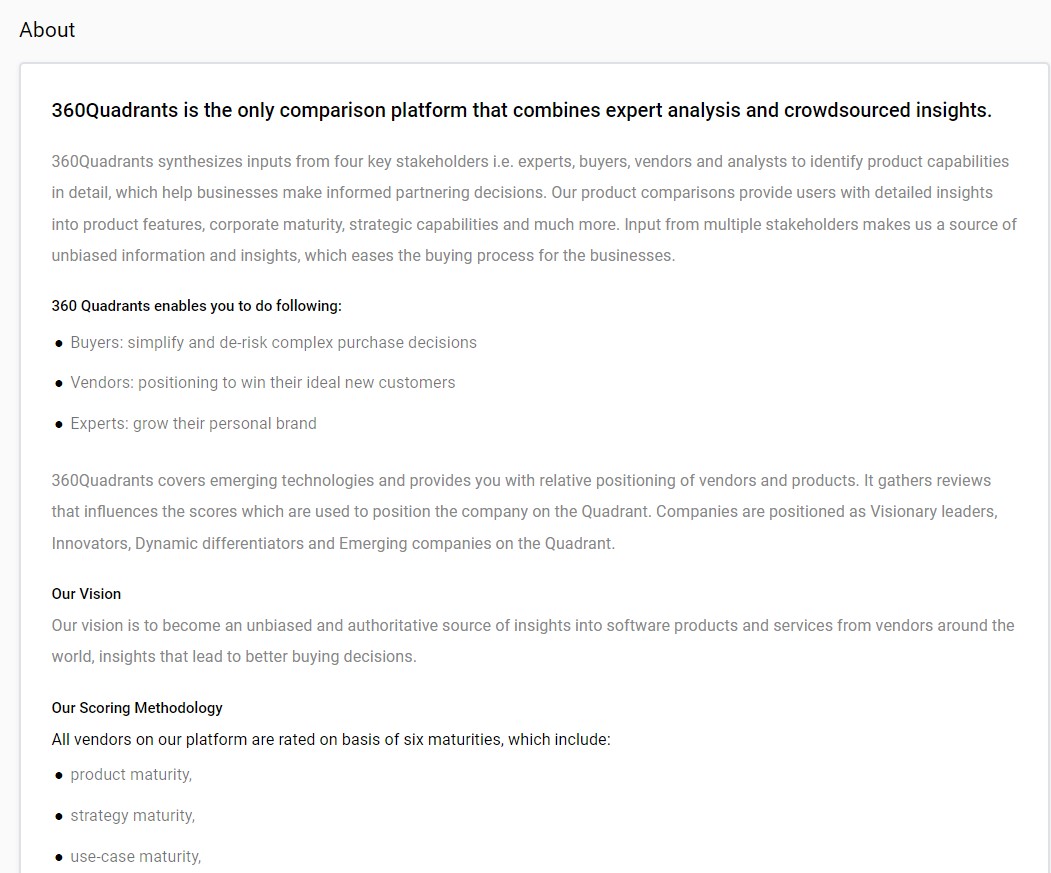
Task: Click the bullet dot beside Experts
Action: pyautogui.click(x=59, y=424)
